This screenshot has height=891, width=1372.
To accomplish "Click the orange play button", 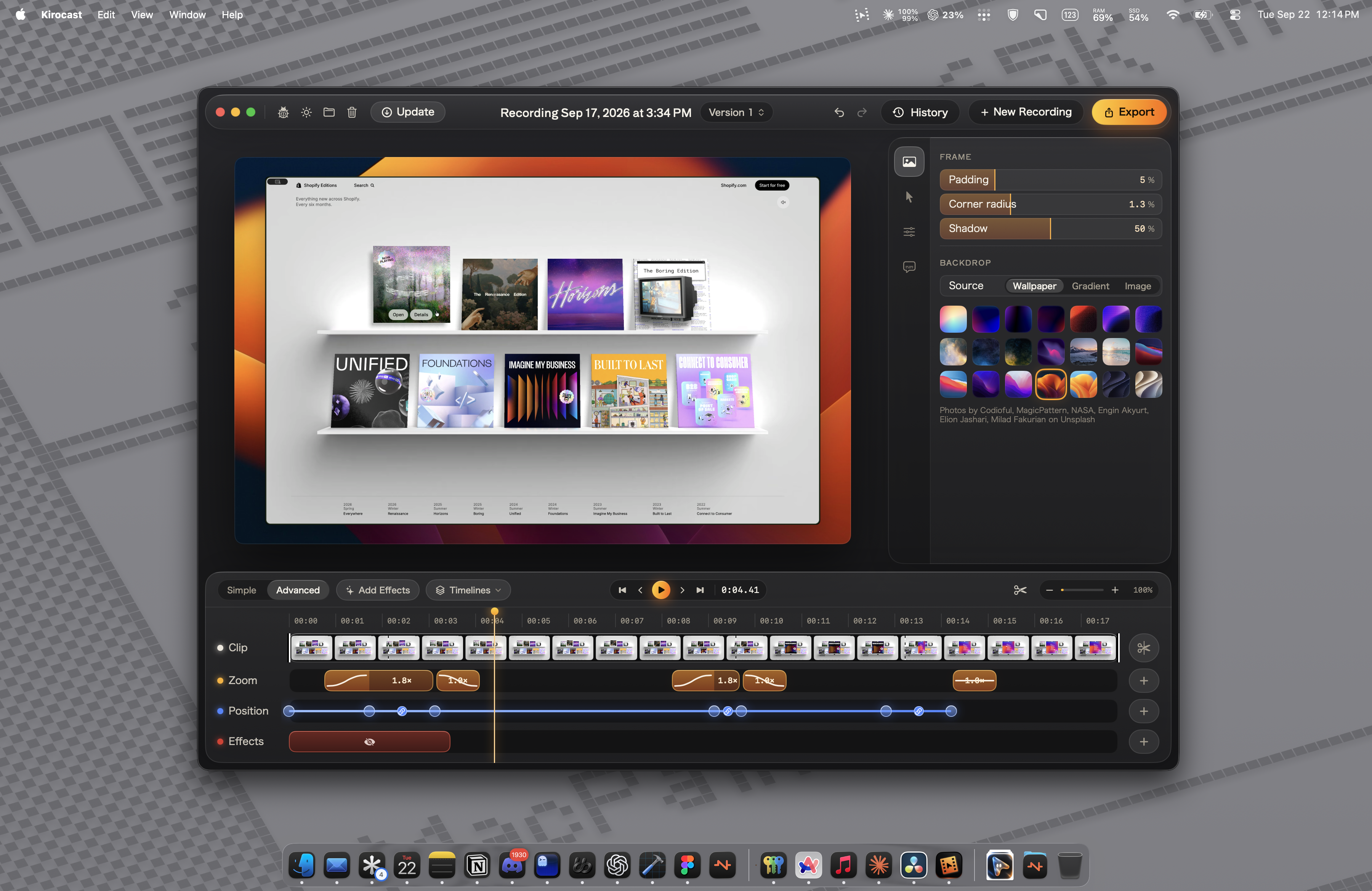I will pyautogui.click(x=660, y=590).
